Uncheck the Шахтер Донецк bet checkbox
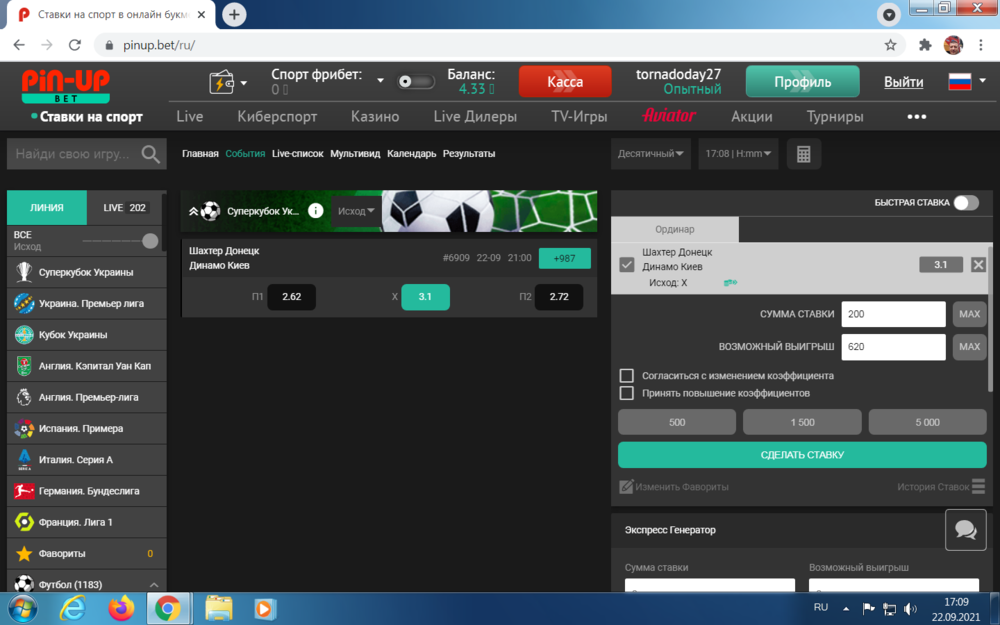Image resolution: width=1000 pixels, height=625 pixels. [x=627, y=265]
